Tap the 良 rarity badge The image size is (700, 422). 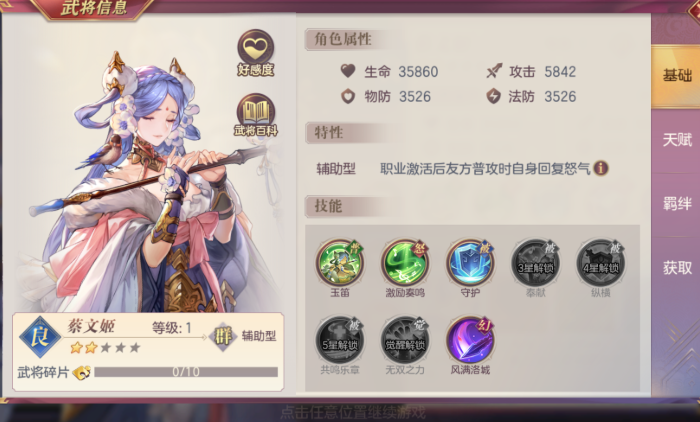40,337
